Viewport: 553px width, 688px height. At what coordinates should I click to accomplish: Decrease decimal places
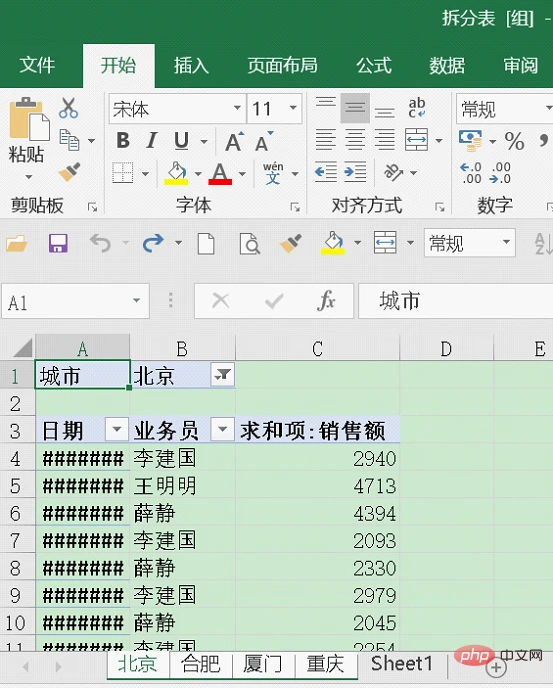500,173
